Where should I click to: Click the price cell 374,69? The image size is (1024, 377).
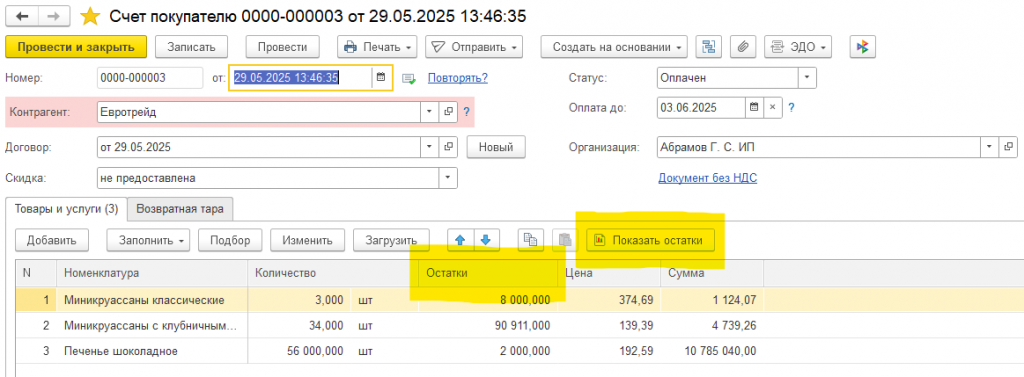coord(608,300)
